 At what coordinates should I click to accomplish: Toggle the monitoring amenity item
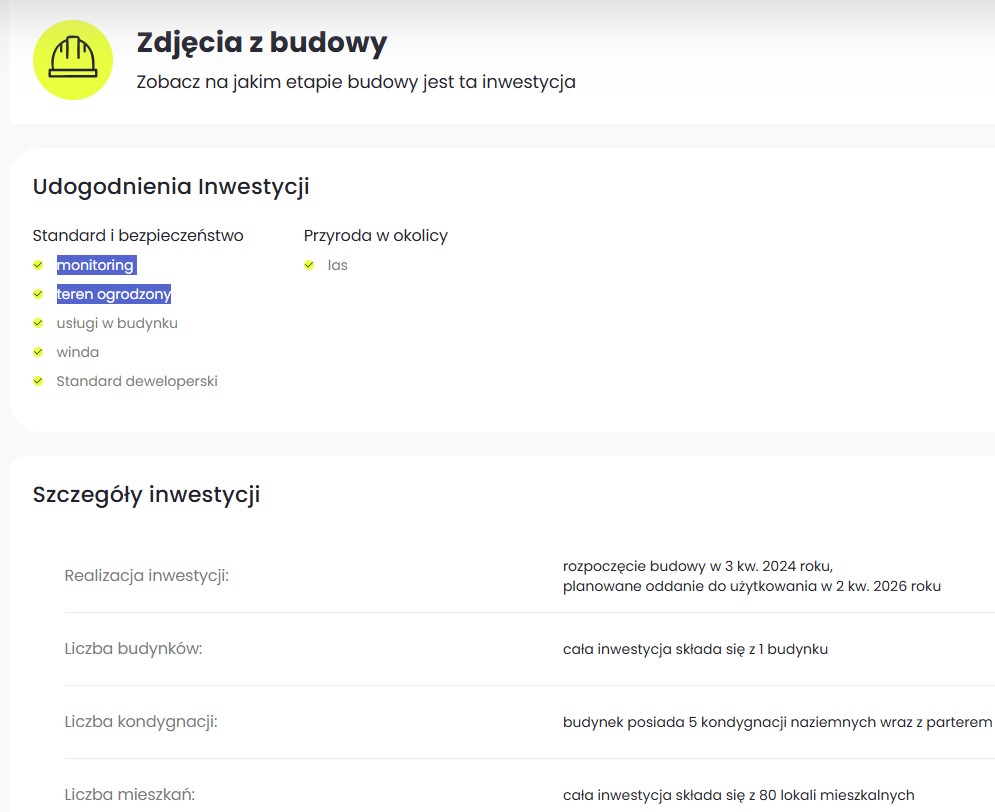95,265
